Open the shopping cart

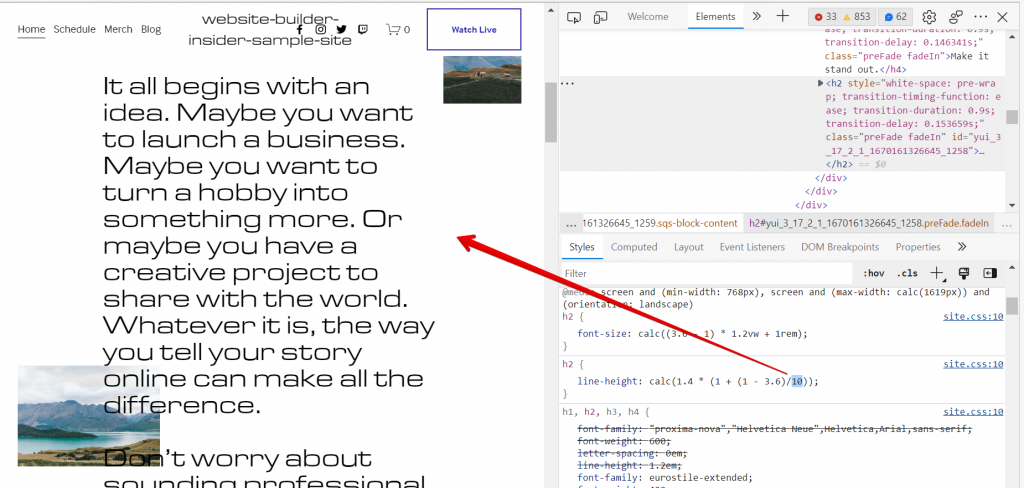pos(397,30)
